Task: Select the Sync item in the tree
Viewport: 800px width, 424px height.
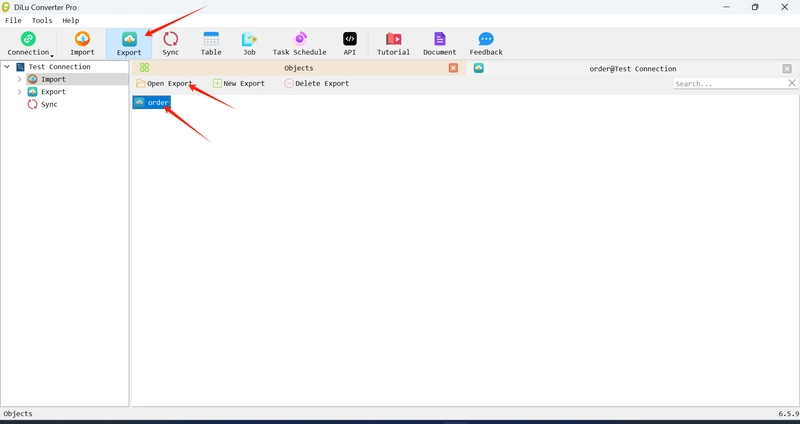Action: [x=49, y=104]
